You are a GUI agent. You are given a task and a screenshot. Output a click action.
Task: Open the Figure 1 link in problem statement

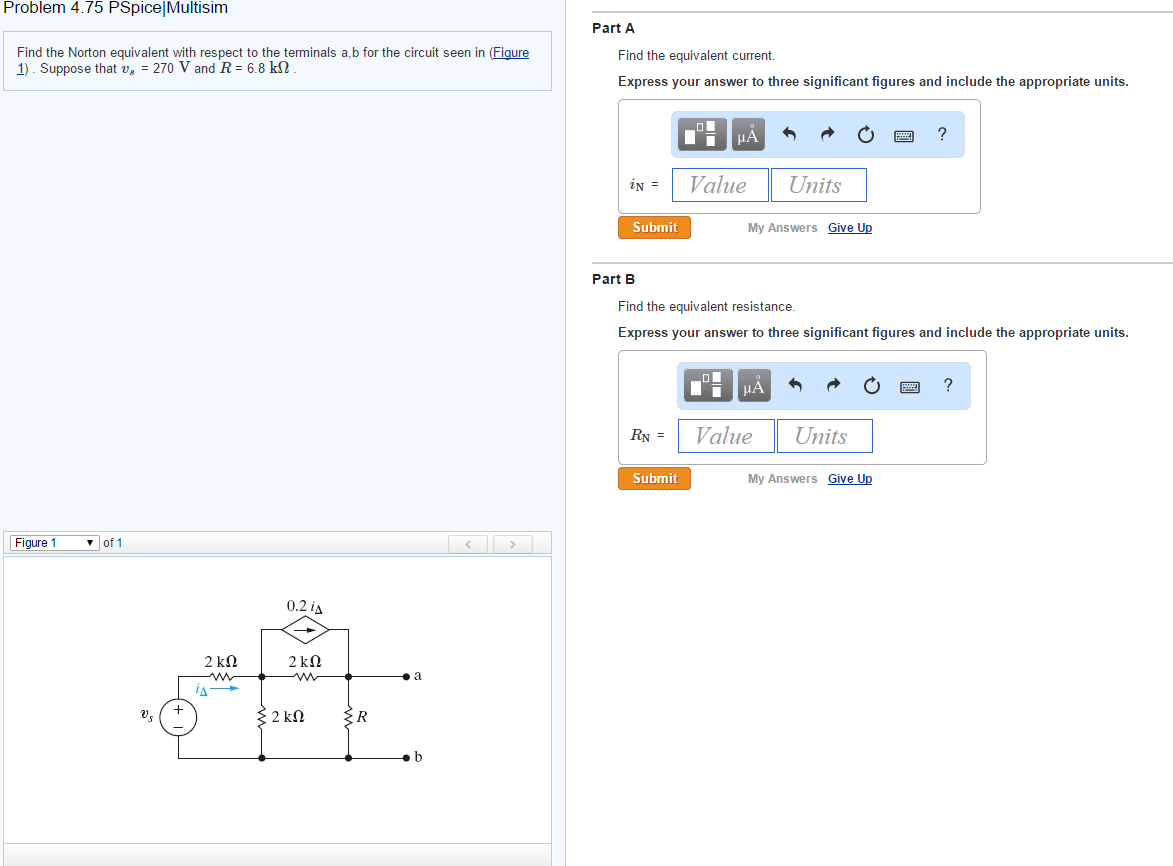coord(510,52)
